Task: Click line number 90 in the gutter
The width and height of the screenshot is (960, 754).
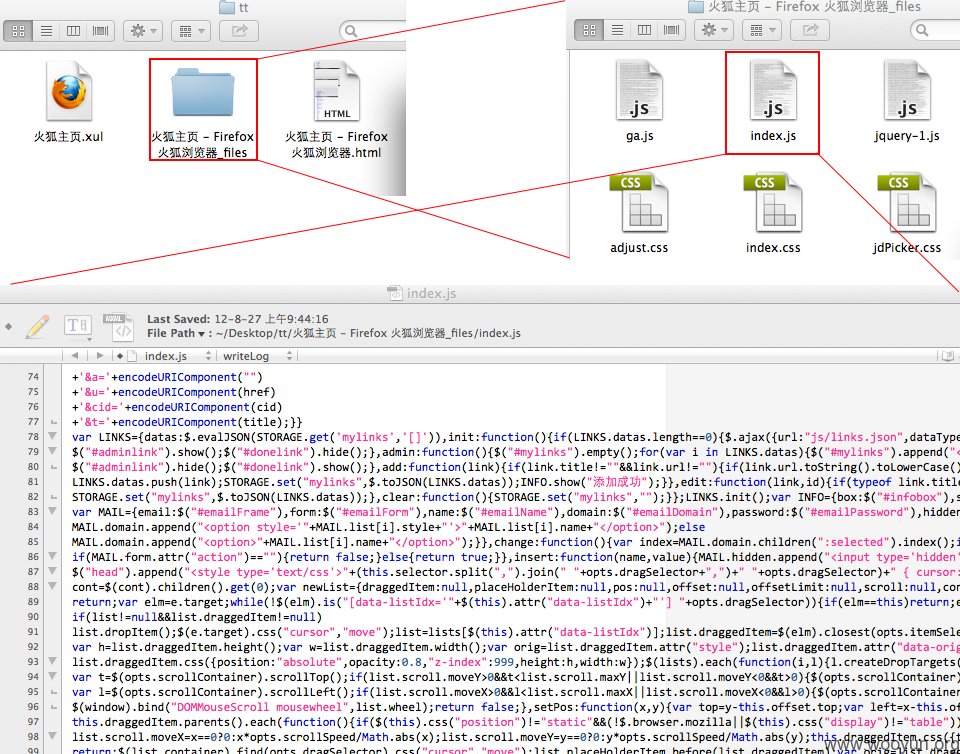Action: (33, 617)
